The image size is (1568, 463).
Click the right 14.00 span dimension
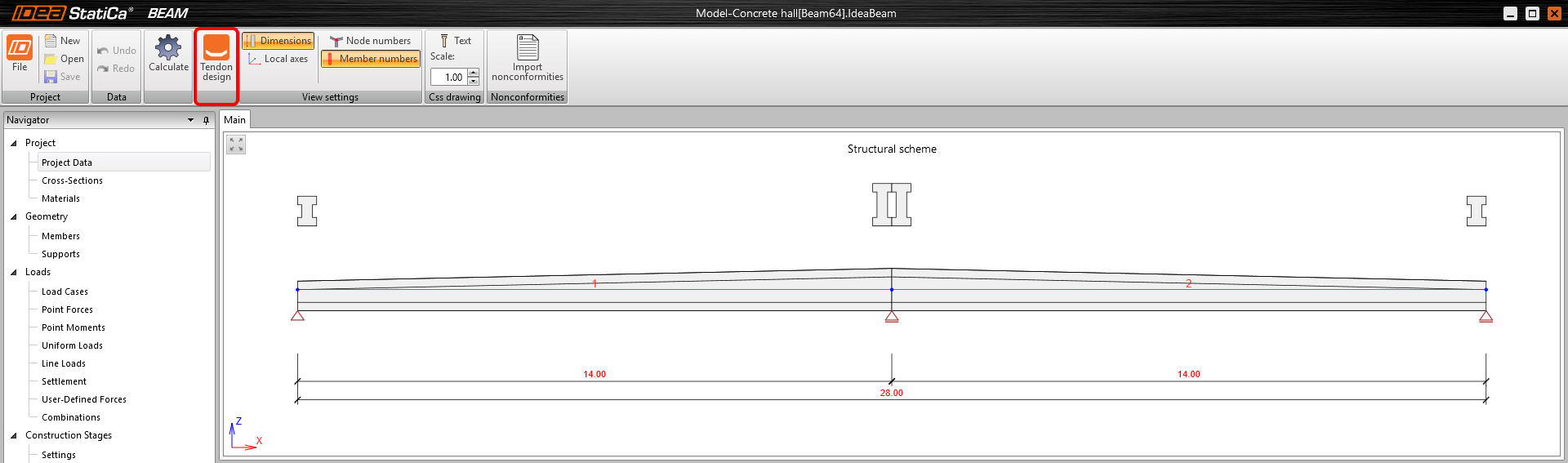1189,374
